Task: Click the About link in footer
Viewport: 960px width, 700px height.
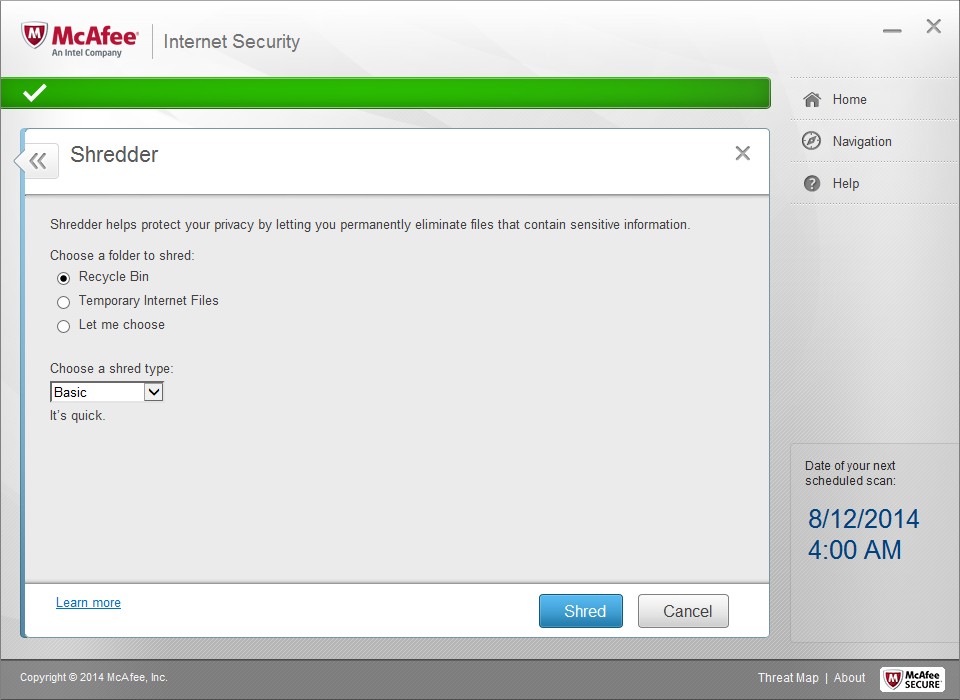Action: pos(850,678)
